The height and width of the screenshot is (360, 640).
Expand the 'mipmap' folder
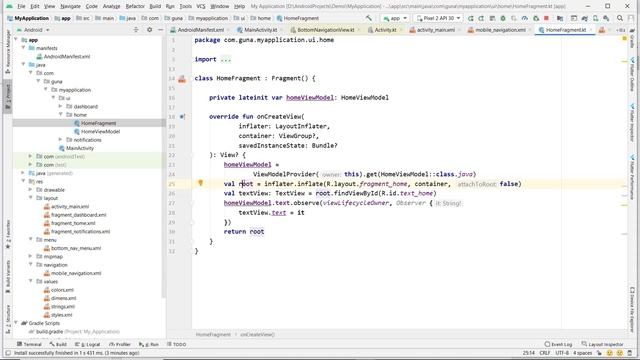click(31, 256)
